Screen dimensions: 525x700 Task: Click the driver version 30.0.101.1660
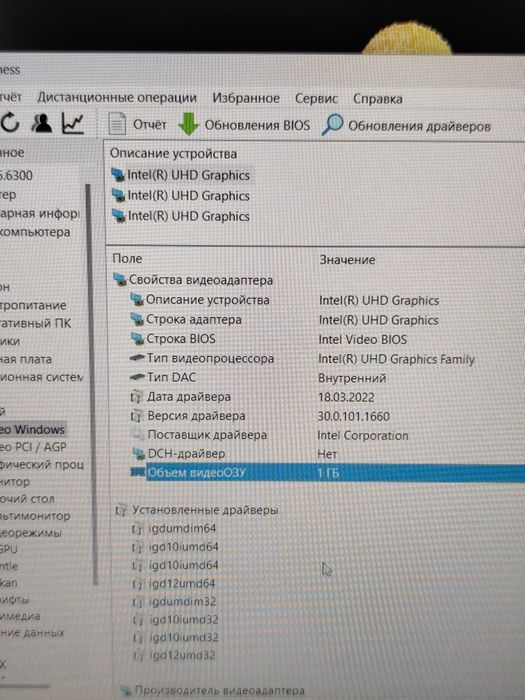tap(353, 417)
